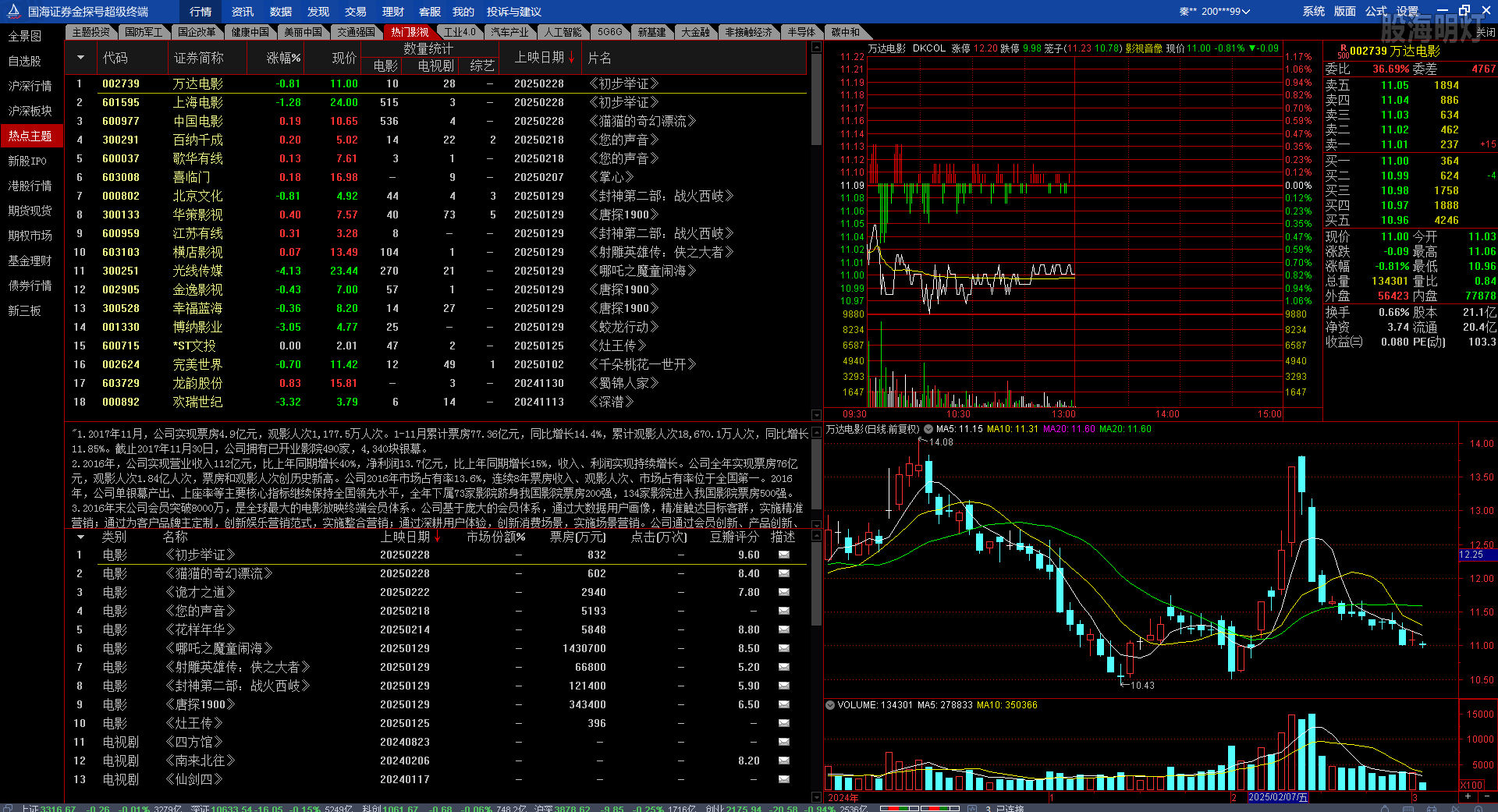Open description envelope for 《猫猫的奇幻漂流》 row
The image size is (1498, 812).
pyautogui.click(x=784, y=573)
